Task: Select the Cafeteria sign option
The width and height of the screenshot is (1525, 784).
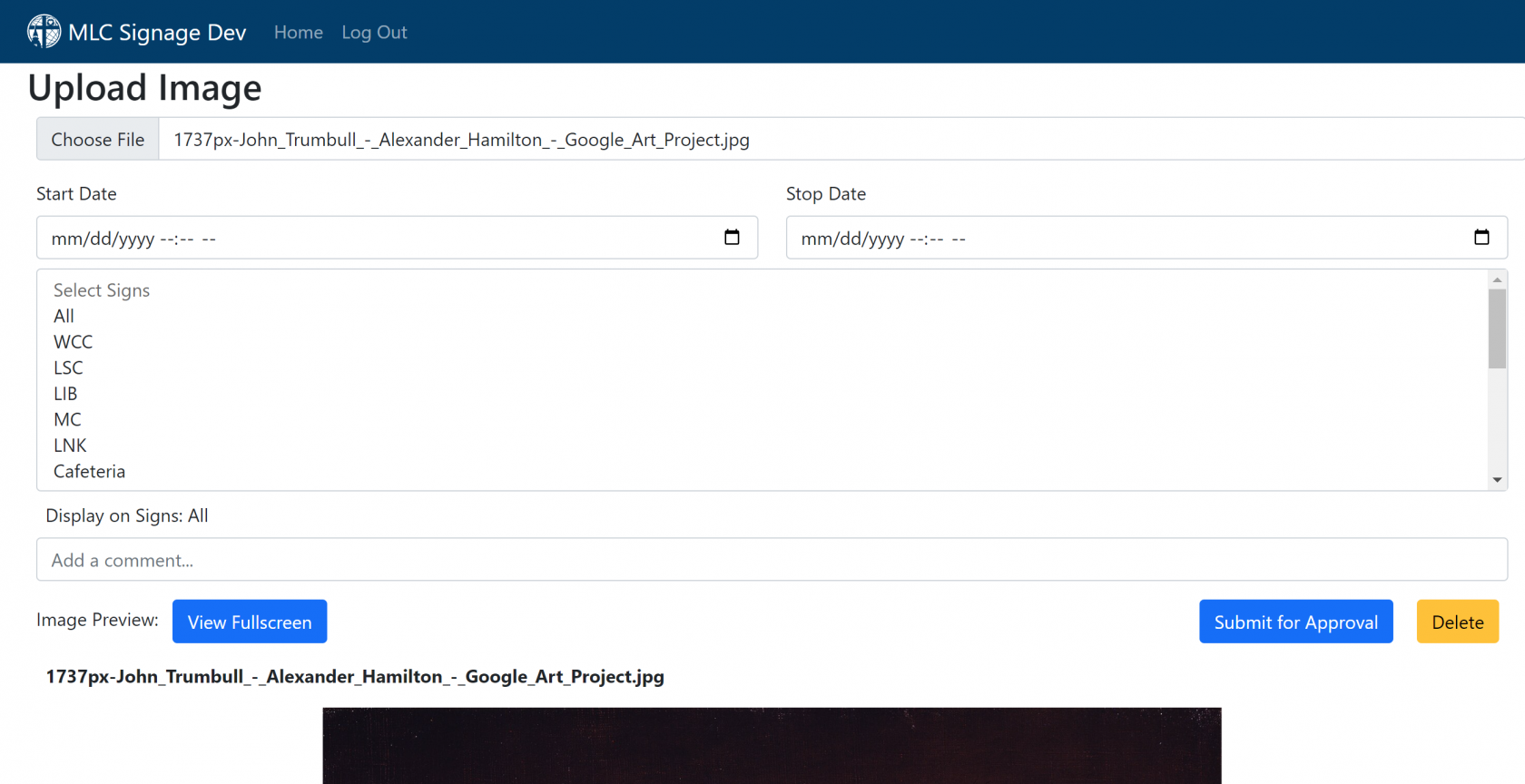Action: 762,471
